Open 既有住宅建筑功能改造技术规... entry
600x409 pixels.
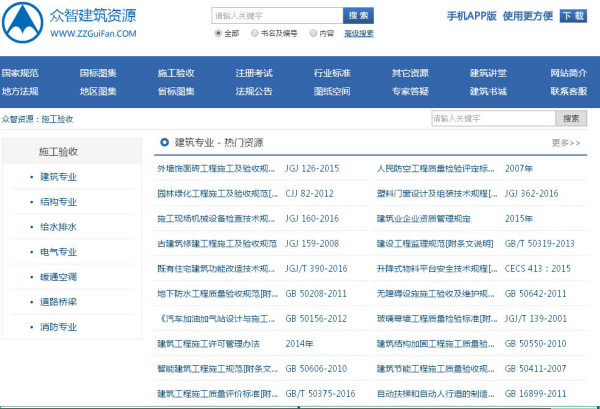coord(216,269)
